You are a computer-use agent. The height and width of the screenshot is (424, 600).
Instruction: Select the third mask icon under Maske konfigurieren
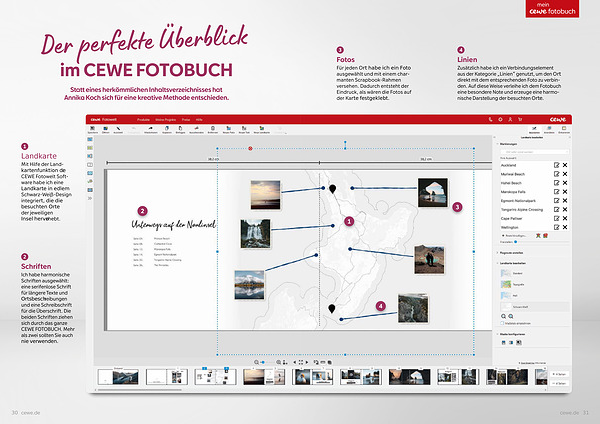(x=519, y=342)
